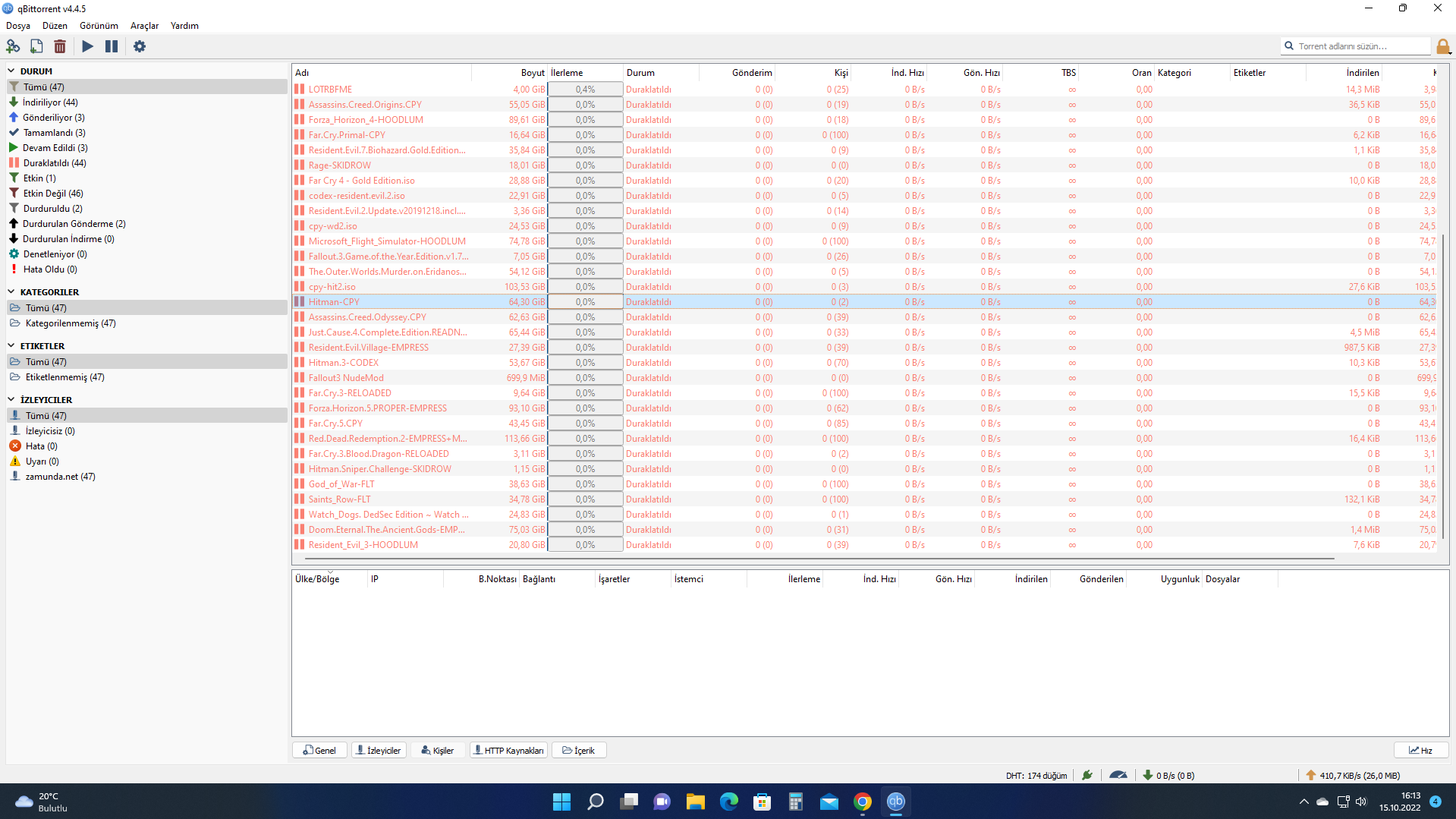Screen dimensions: 1456x819
Task: Click the connection status plug icon
Action: click(x=1087, y=776)
